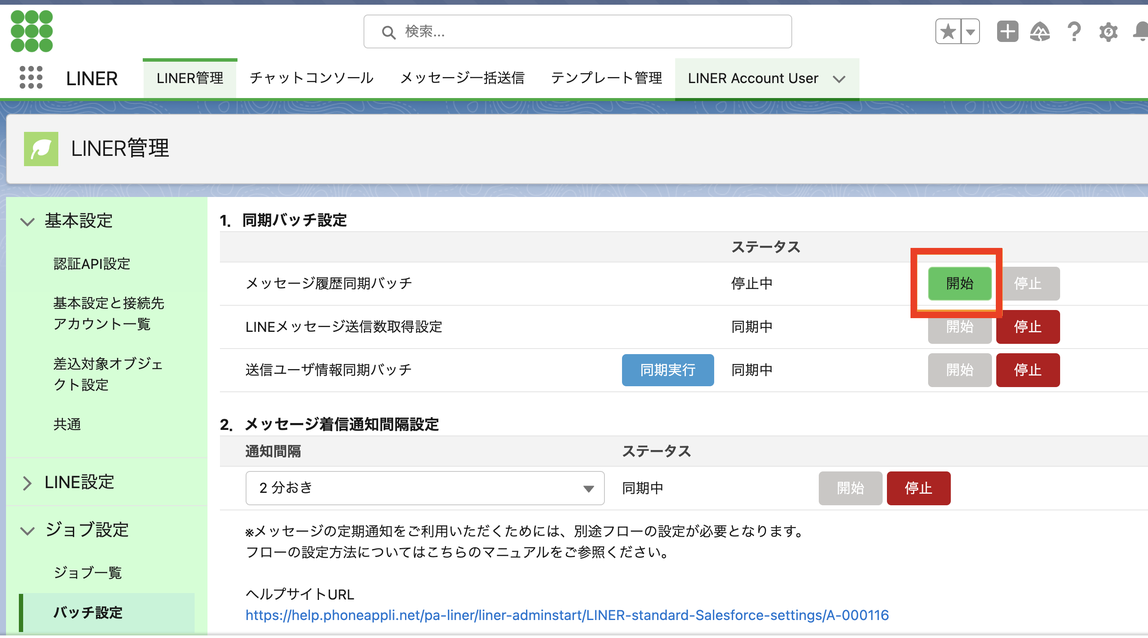Screen dimensions: 1148x638
Task: Click the green LINER logo icon
Action: click(31, 31)
